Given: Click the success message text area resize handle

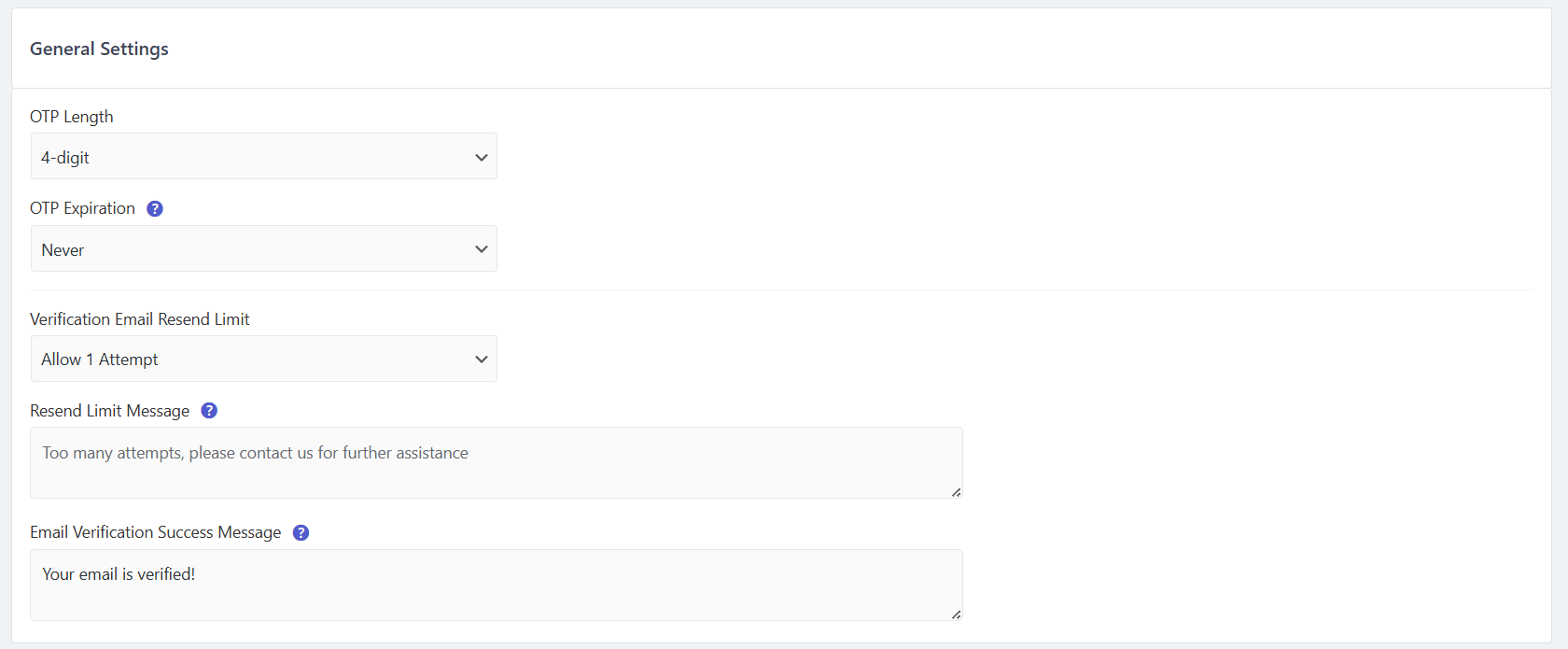Looking at the screenshot, I should click(956, 614).
